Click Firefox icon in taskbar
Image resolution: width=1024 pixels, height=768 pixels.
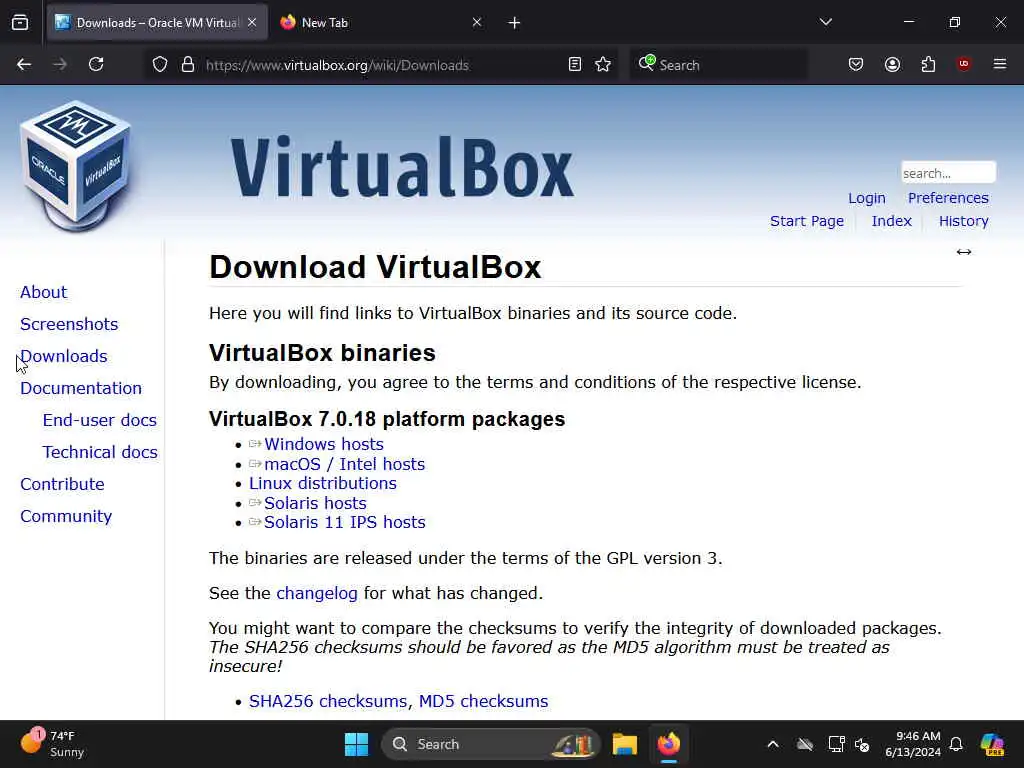(x=669, y=744)
